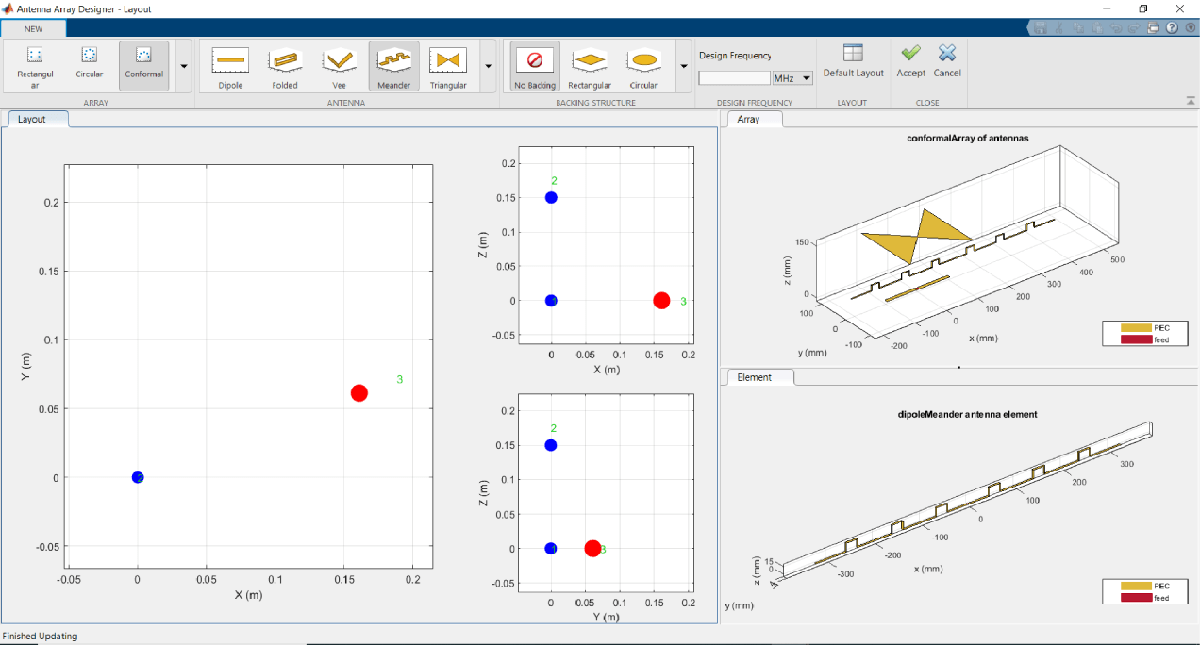Image resolution: width=1200 pixels, height=645 pixels.
Task: Click the 'ANTENNA' section label
Action: coord(346,102)
